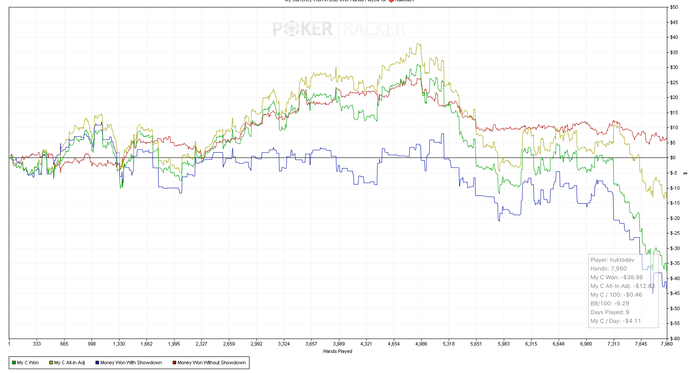Click the 2,992 tick on the x-axis
The height and width of the screenshot is (373, 700).
pyautogui.click(x=256, y=344)
